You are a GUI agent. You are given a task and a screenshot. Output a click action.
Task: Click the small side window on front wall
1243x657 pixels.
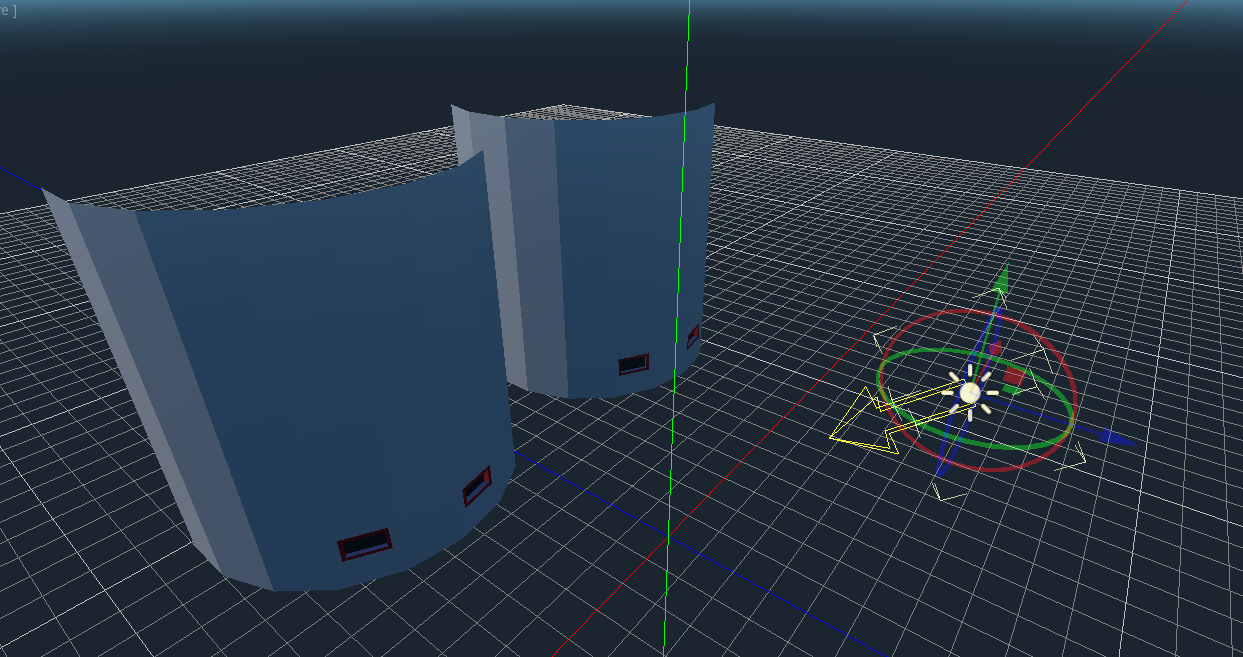tap(477, 486)
